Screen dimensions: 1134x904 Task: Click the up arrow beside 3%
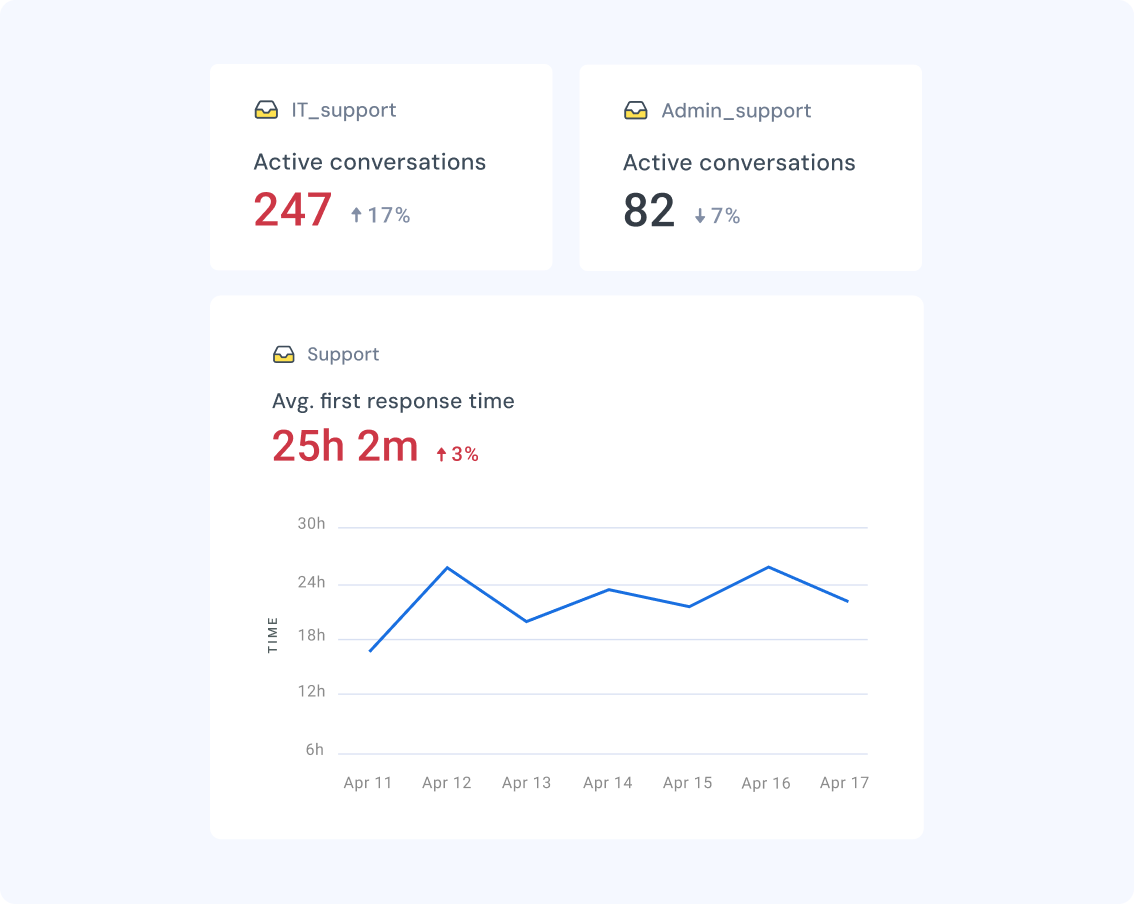tap(442, 453)
